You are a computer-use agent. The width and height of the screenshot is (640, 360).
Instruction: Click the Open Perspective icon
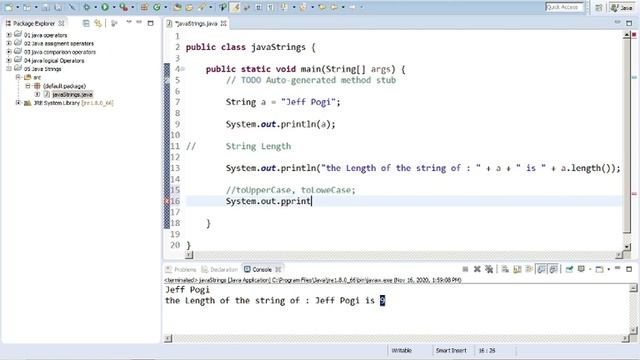pyautogui.click(x=599, y=7)
